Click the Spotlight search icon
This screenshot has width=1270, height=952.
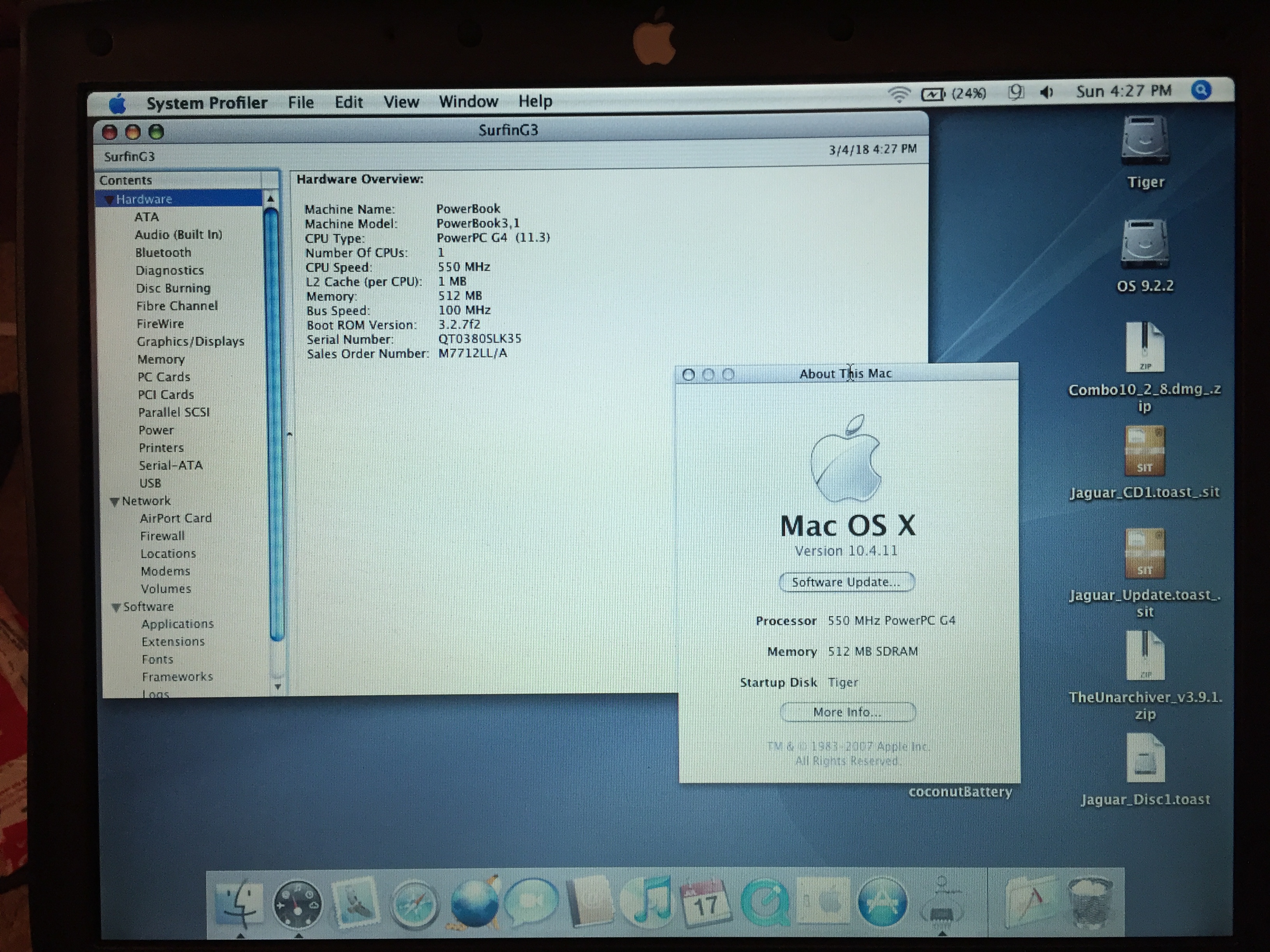tap(1201, 91)
